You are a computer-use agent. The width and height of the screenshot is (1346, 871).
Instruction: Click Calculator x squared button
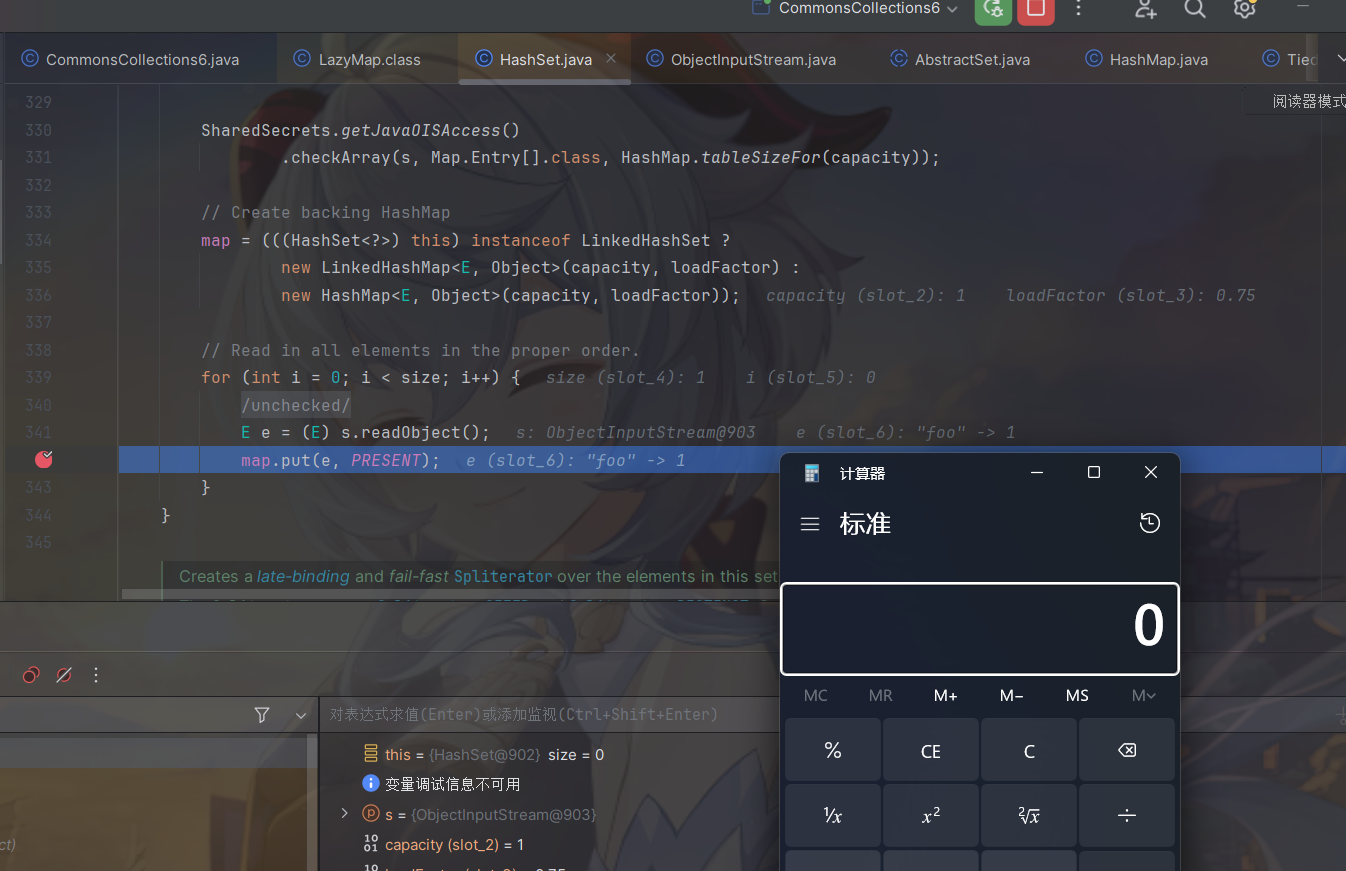pos(931,815)
